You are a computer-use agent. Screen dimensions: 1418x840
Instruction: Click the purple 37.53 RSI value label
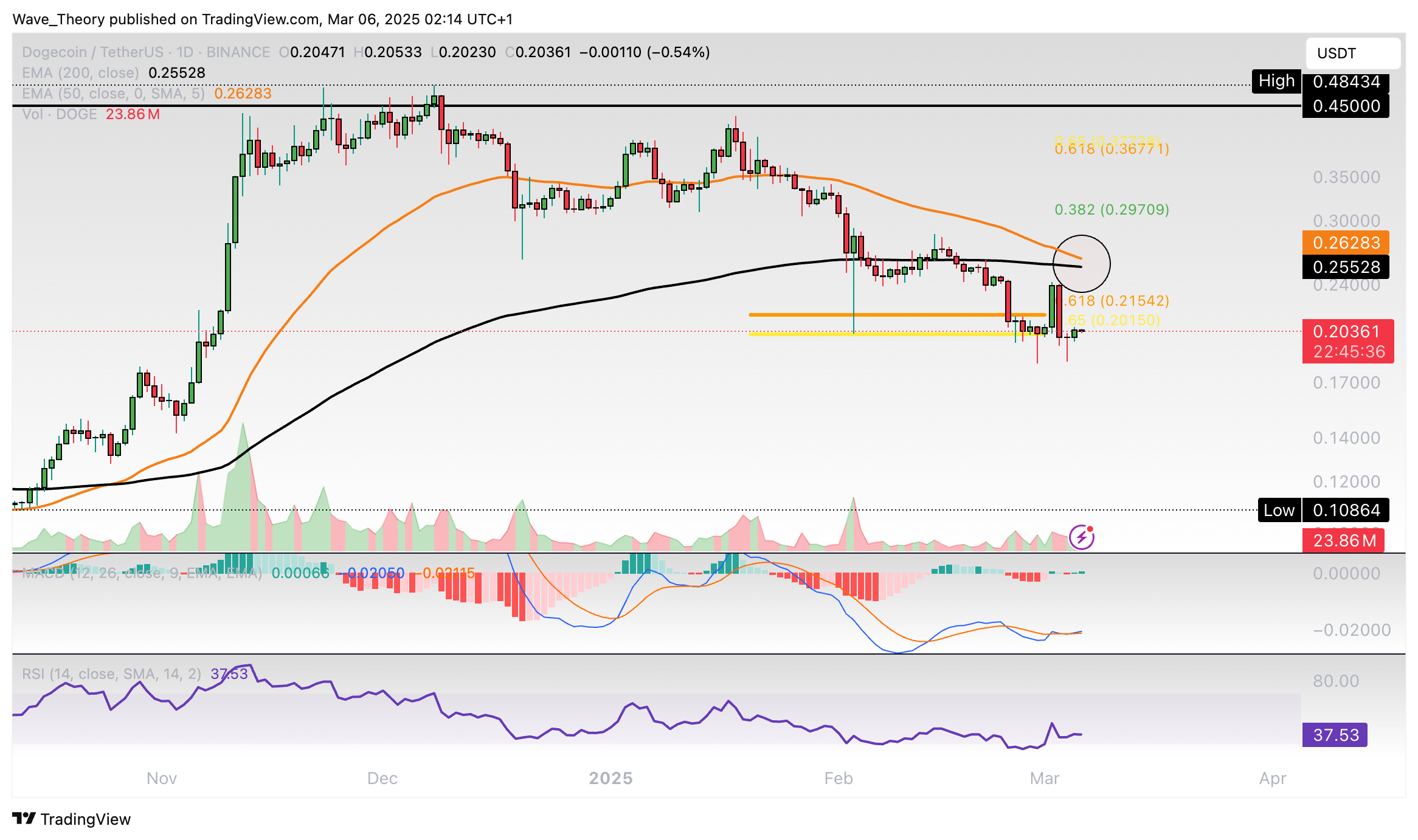pos(1335,735)
